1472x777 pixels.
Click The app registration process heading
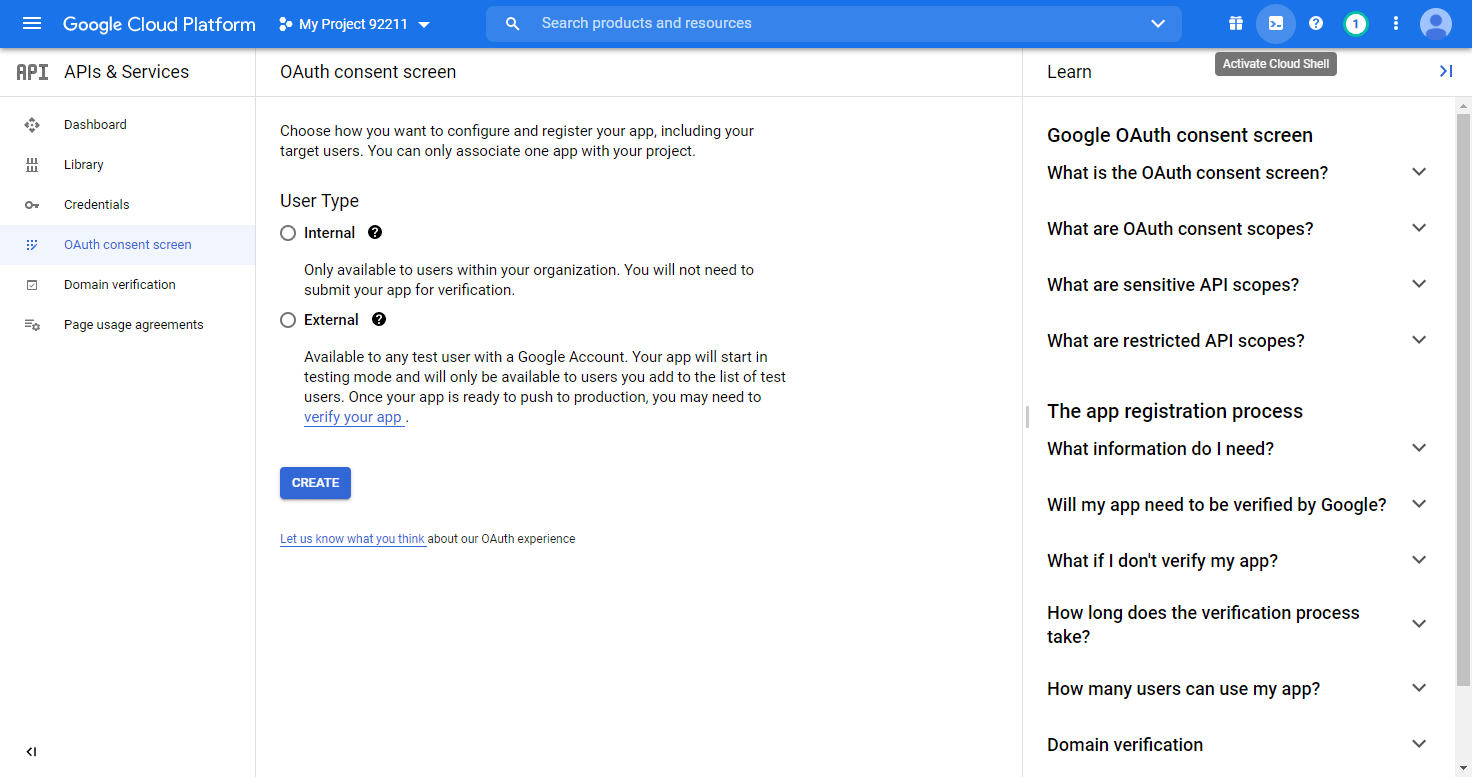click(x=1175, y=411)
